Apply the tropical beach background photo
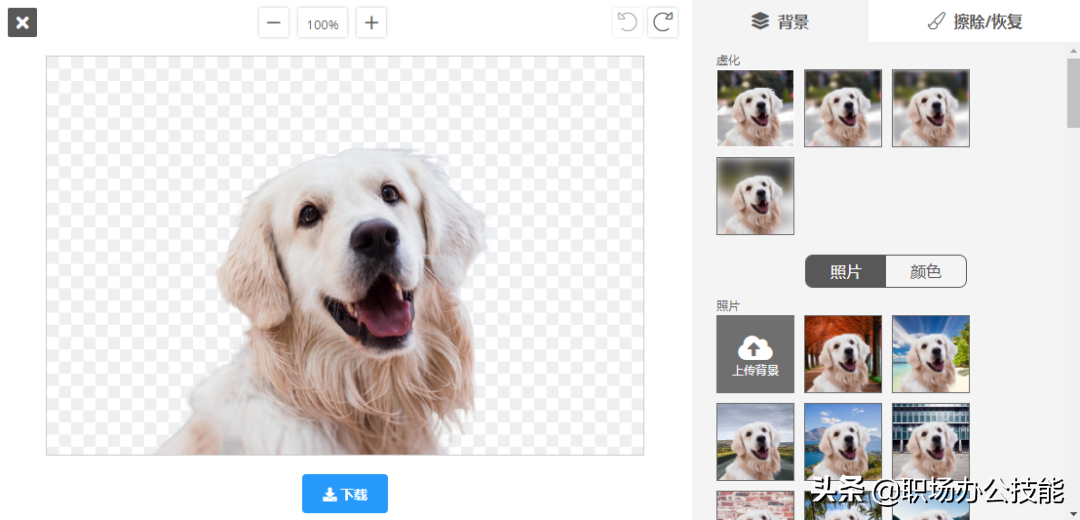The height and width of the screenshot is (520, 1080). click(931, 354)
